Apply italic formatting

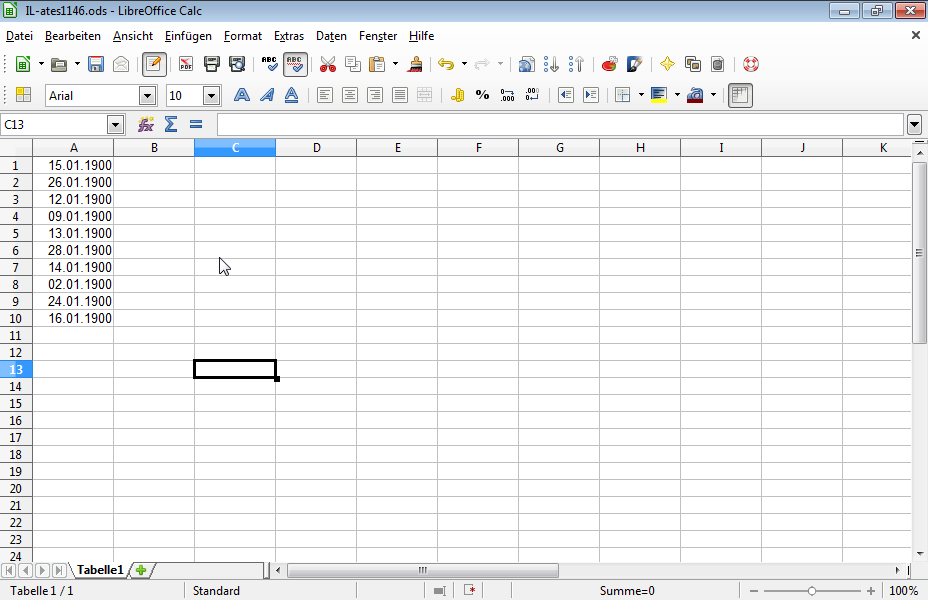click(x=267, y=95)
